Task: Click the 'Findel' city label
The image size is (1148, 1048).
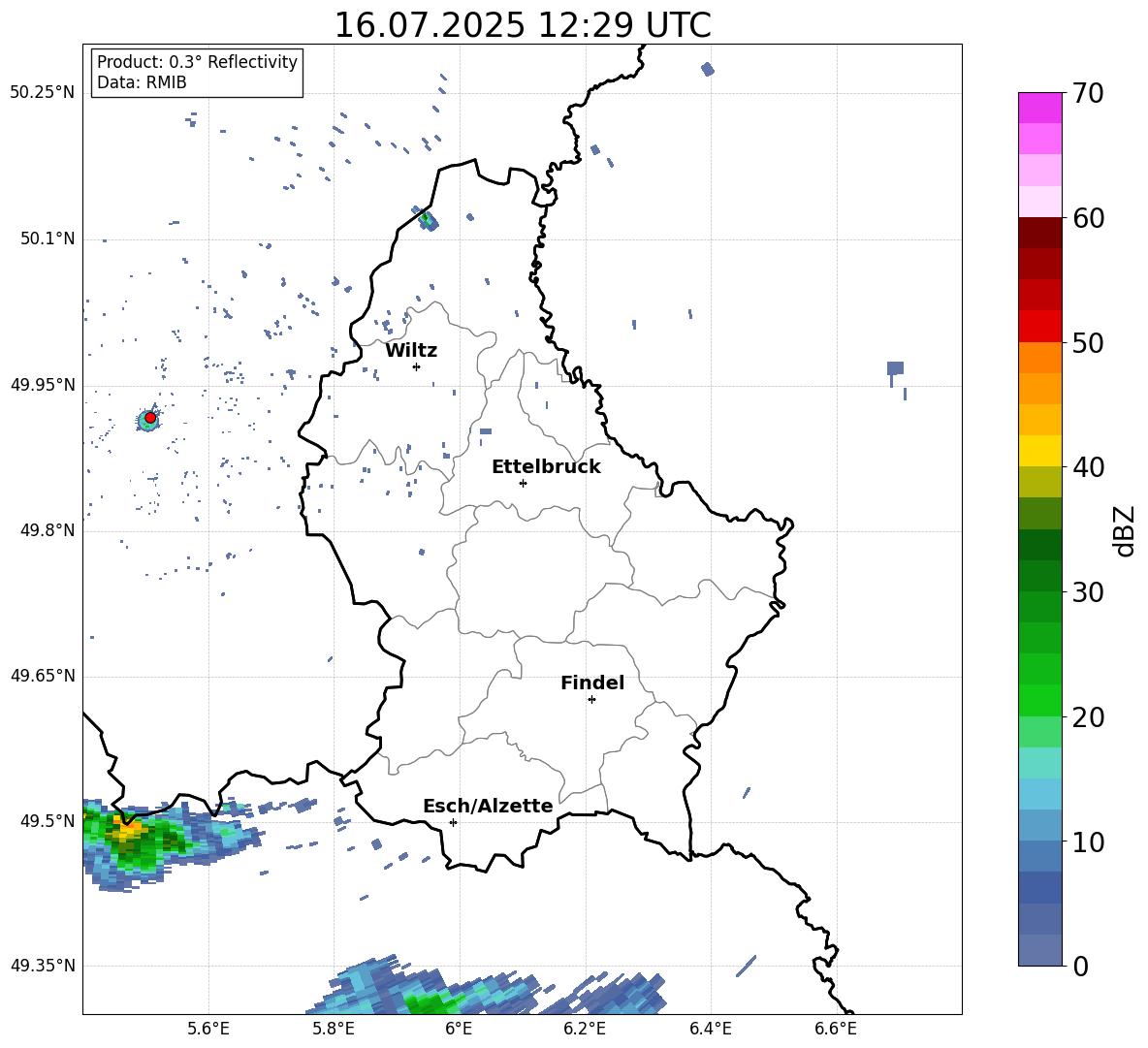Action: click(592, 683)
